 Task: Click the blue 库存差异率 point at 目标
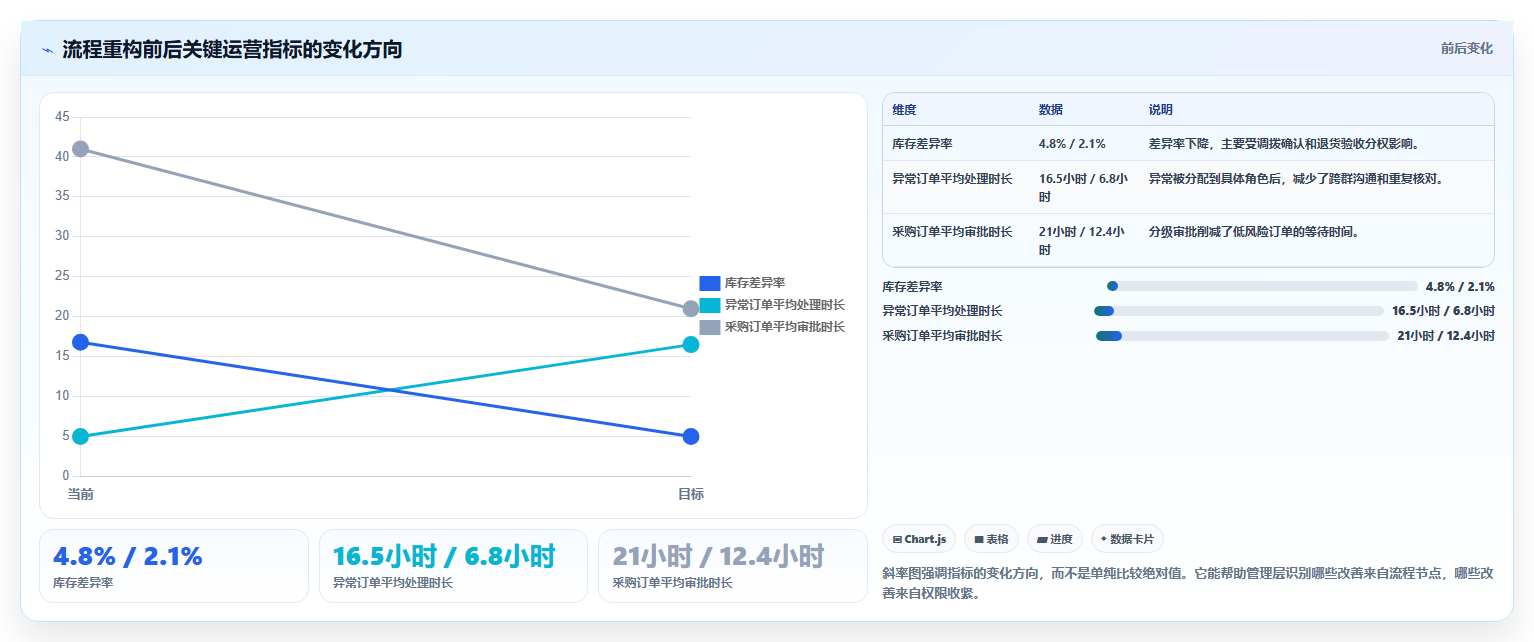pos(691,437)
